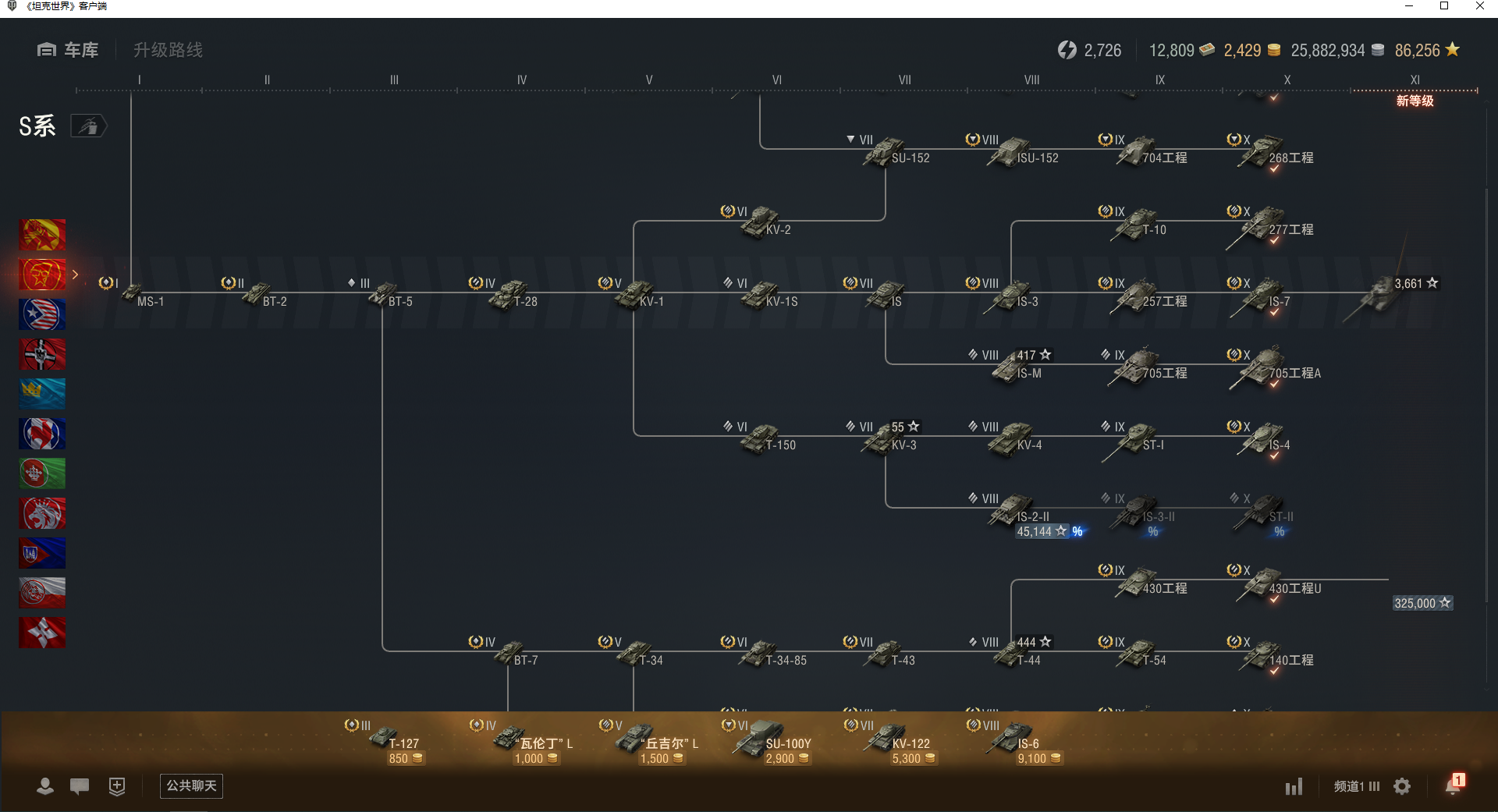Open the server statistics bars icon
The height and width of the screenshot is (812, 1498).
coord(1294,786)
